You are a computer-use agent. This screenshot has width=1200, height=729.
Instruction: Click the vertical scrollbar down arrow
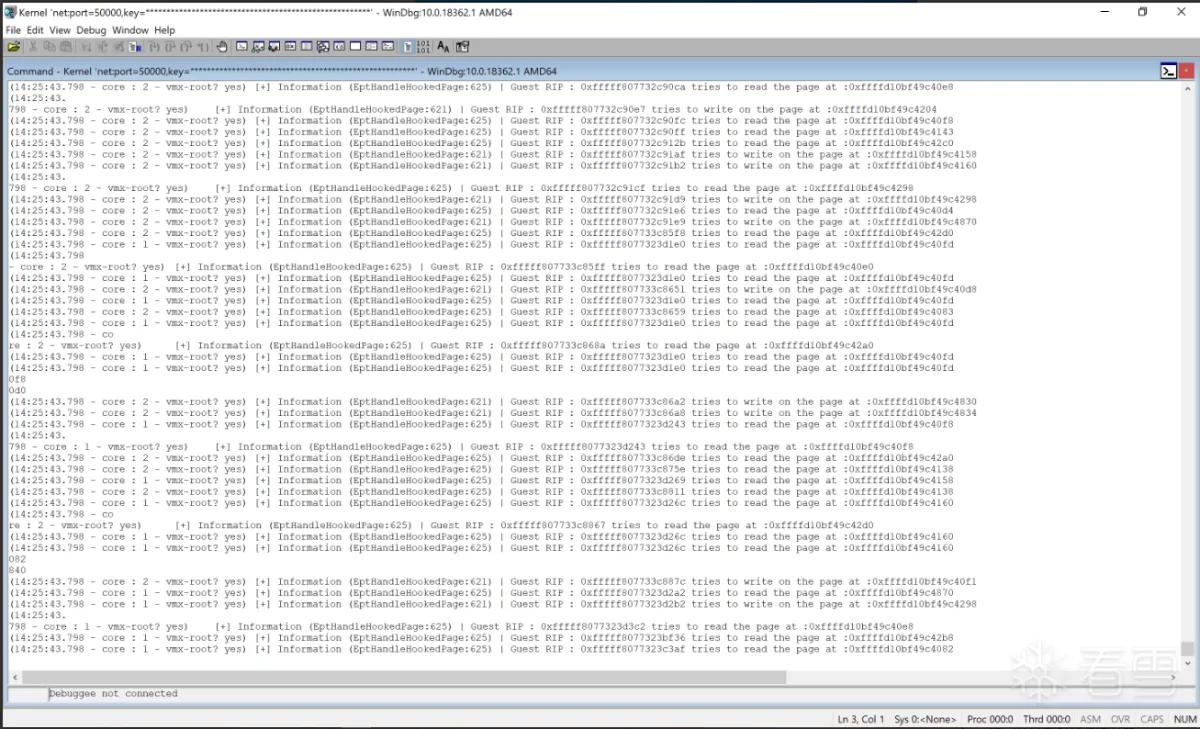(1187, 661)
